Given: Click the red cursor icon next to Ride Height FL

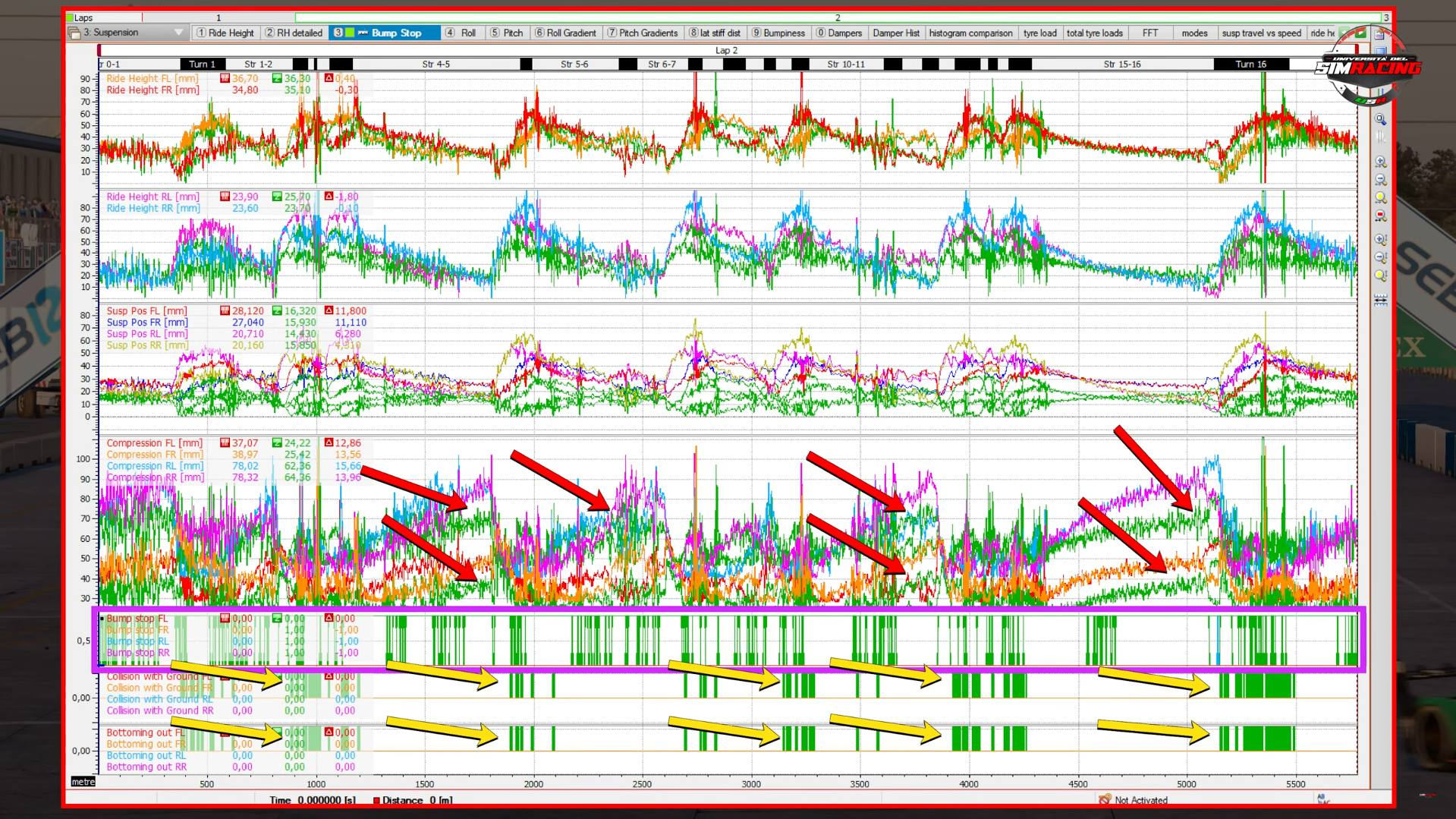Looking at the screenshot, I should coord(225,78).
